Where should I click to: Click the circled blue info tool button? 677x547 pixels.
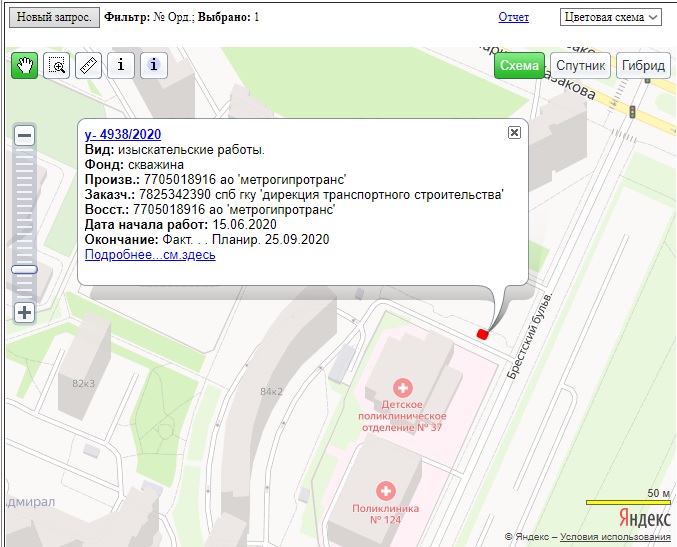pos(153,66)
